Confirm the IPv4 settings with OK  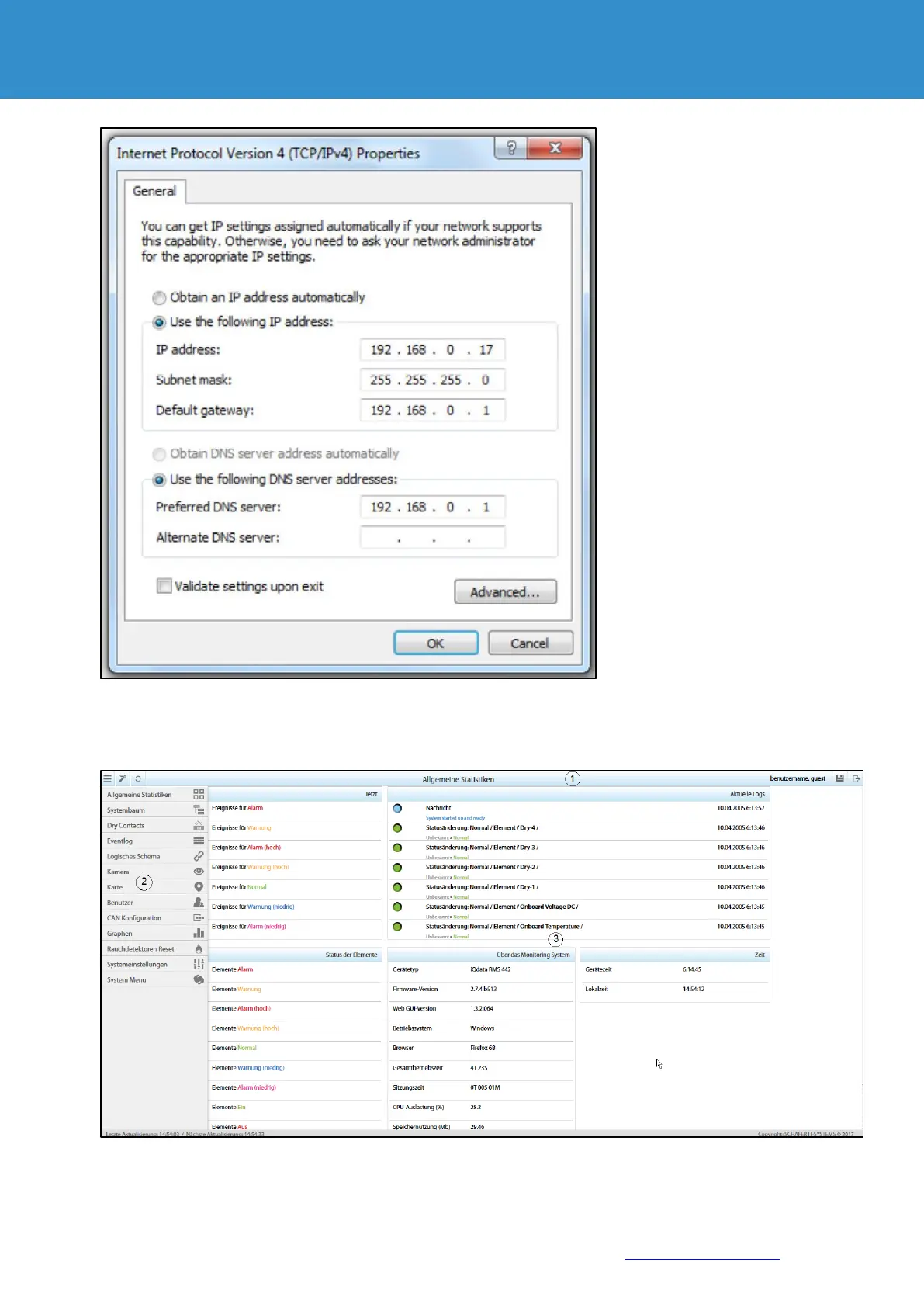[x=436, y=643]
